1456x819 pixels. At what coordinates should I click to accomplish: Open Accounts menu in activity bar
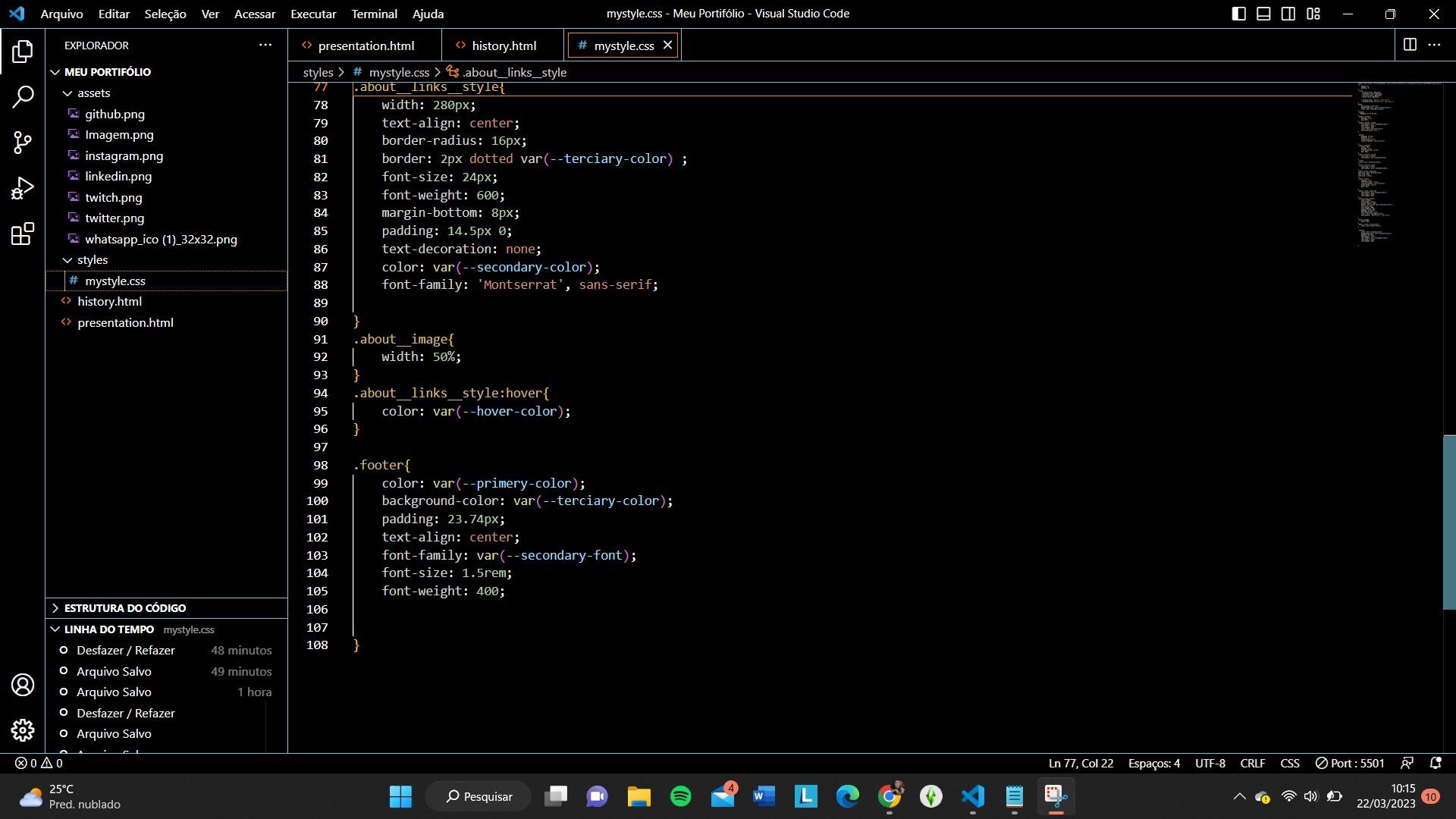click(23, 685)
